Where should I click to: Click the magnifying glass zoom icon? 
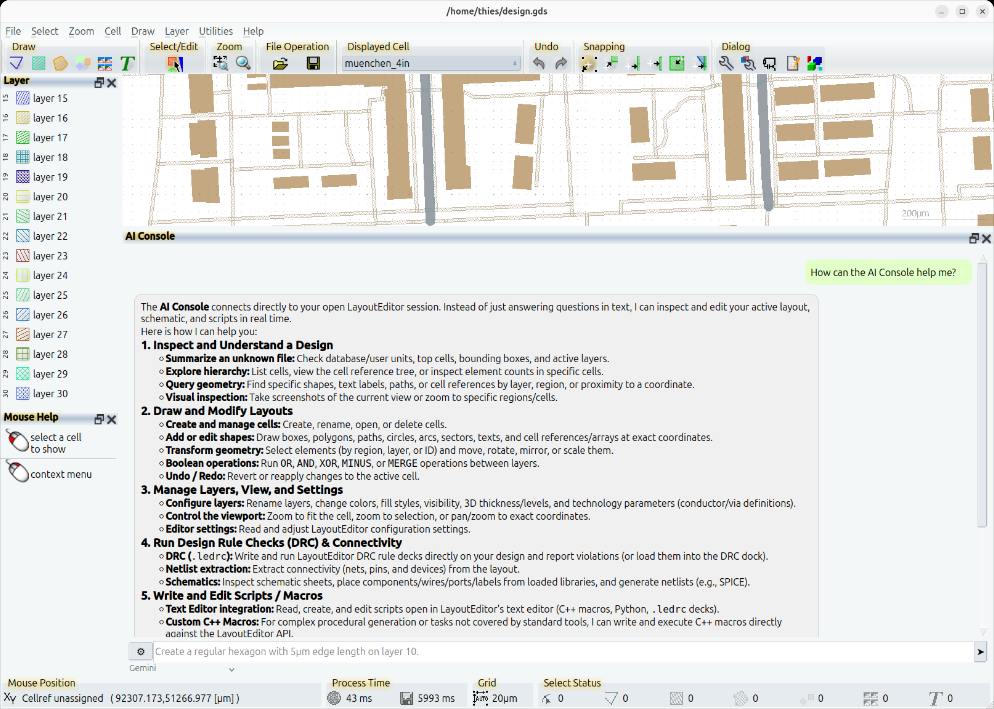click(243, 63)
